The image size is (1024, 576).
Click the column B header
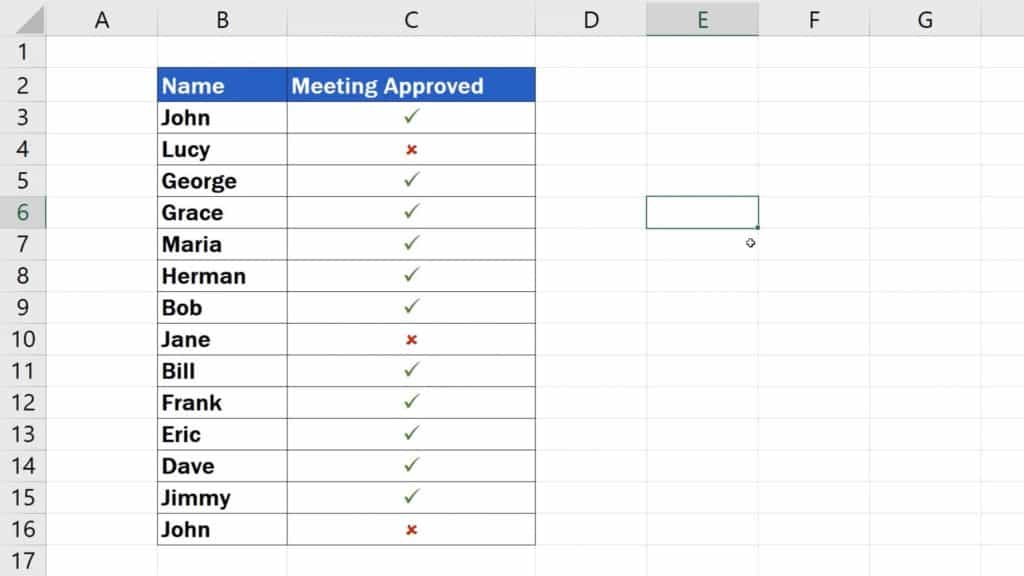point(222,19)
